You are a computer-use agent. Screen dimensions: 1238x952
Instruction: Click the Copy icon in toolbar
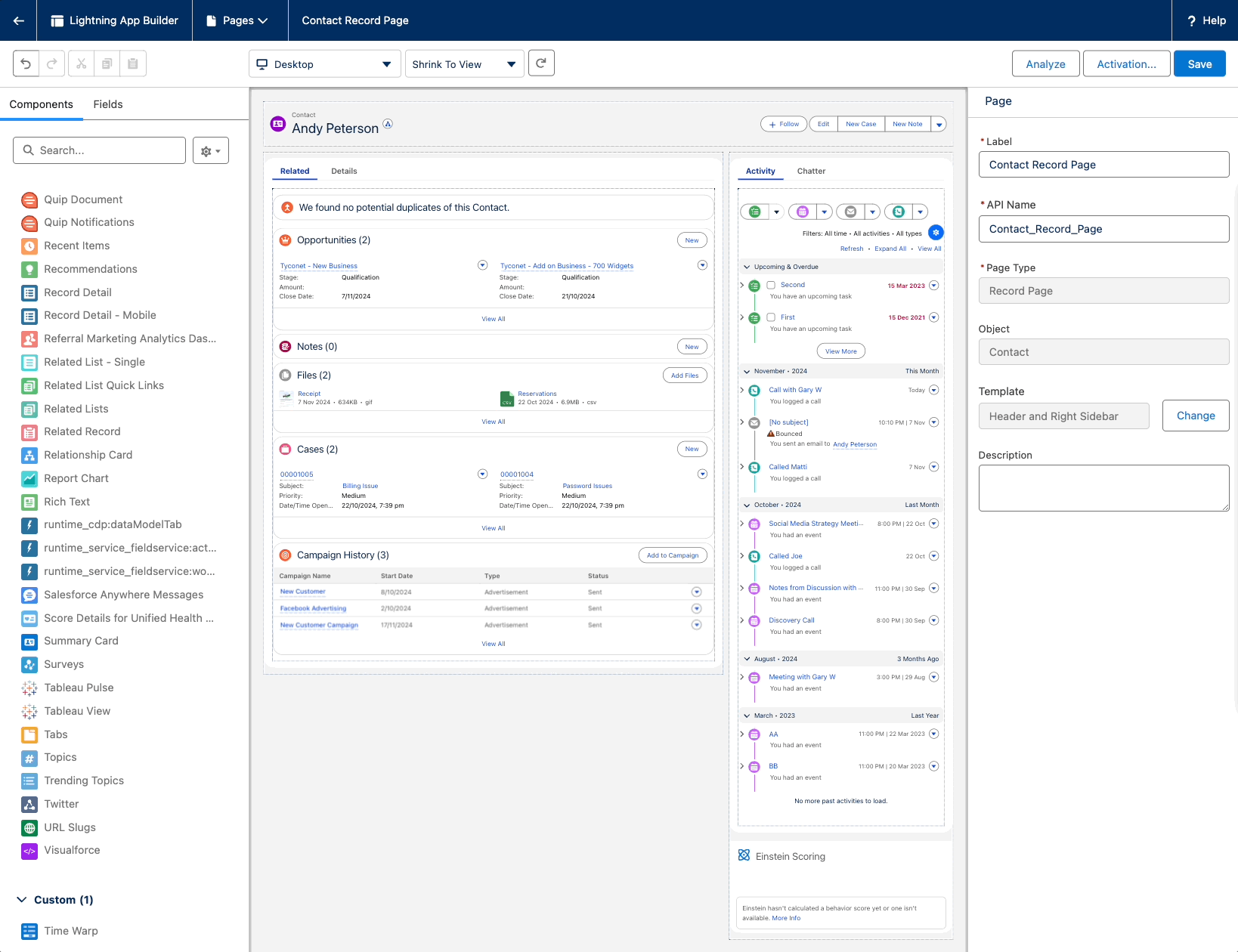pyautogui.click(x=107, y=63)
